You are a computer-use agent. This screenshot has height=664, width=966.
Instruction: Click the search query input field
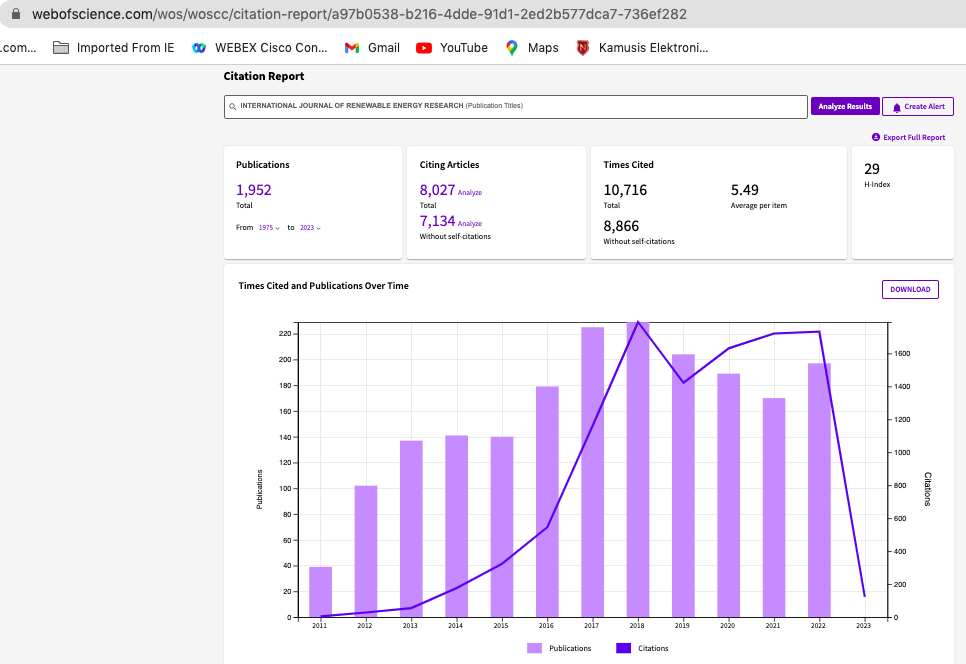(516, 107)
